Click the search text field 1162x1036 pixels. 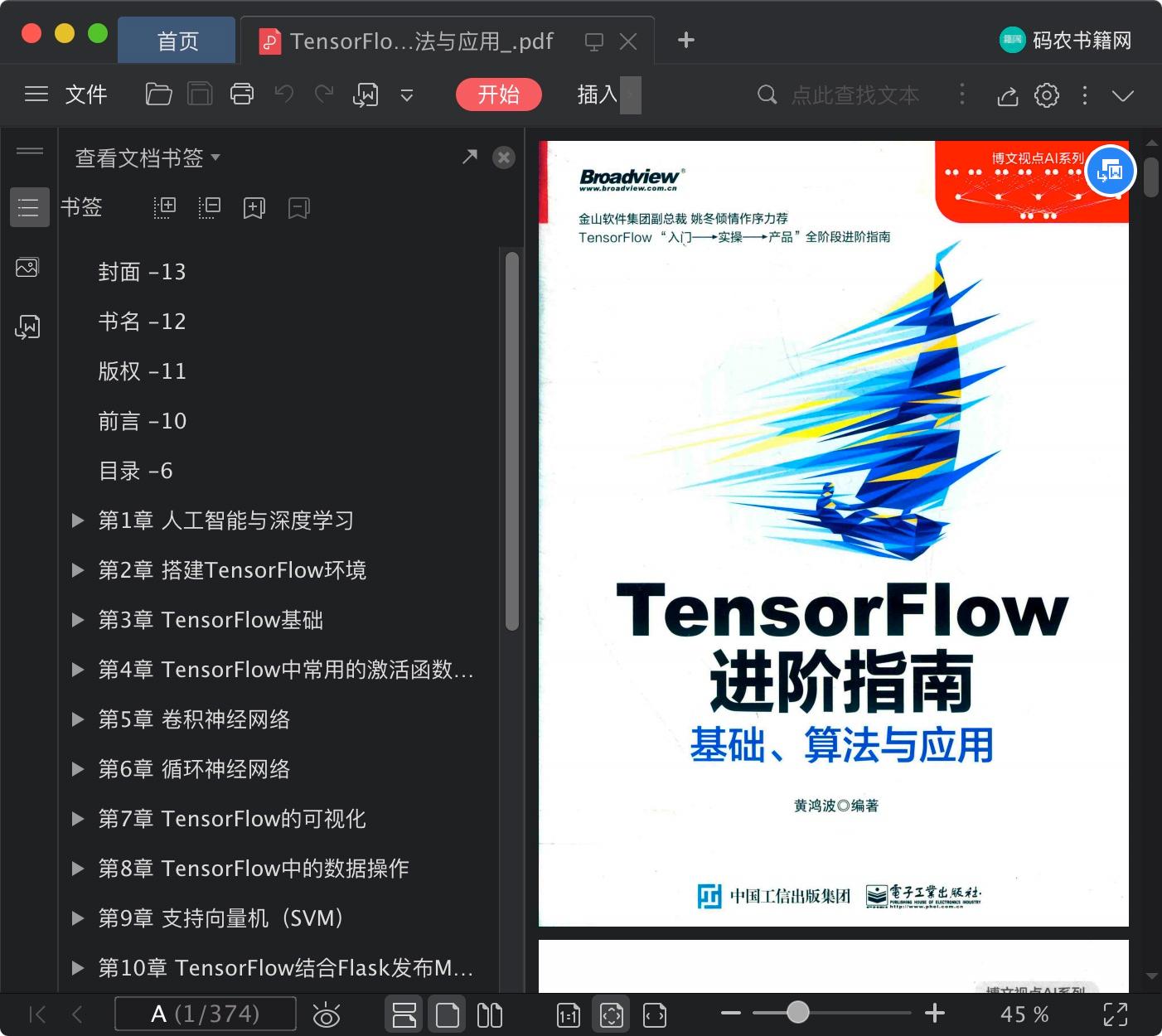(855, 95)
